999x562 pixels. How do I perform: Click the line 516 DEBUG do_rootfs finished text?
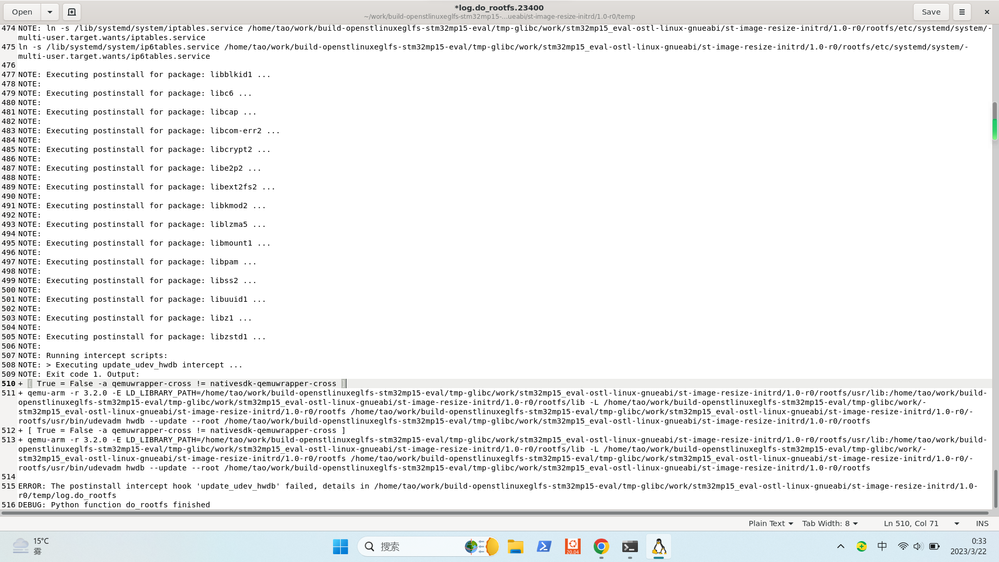pos(113,505)
